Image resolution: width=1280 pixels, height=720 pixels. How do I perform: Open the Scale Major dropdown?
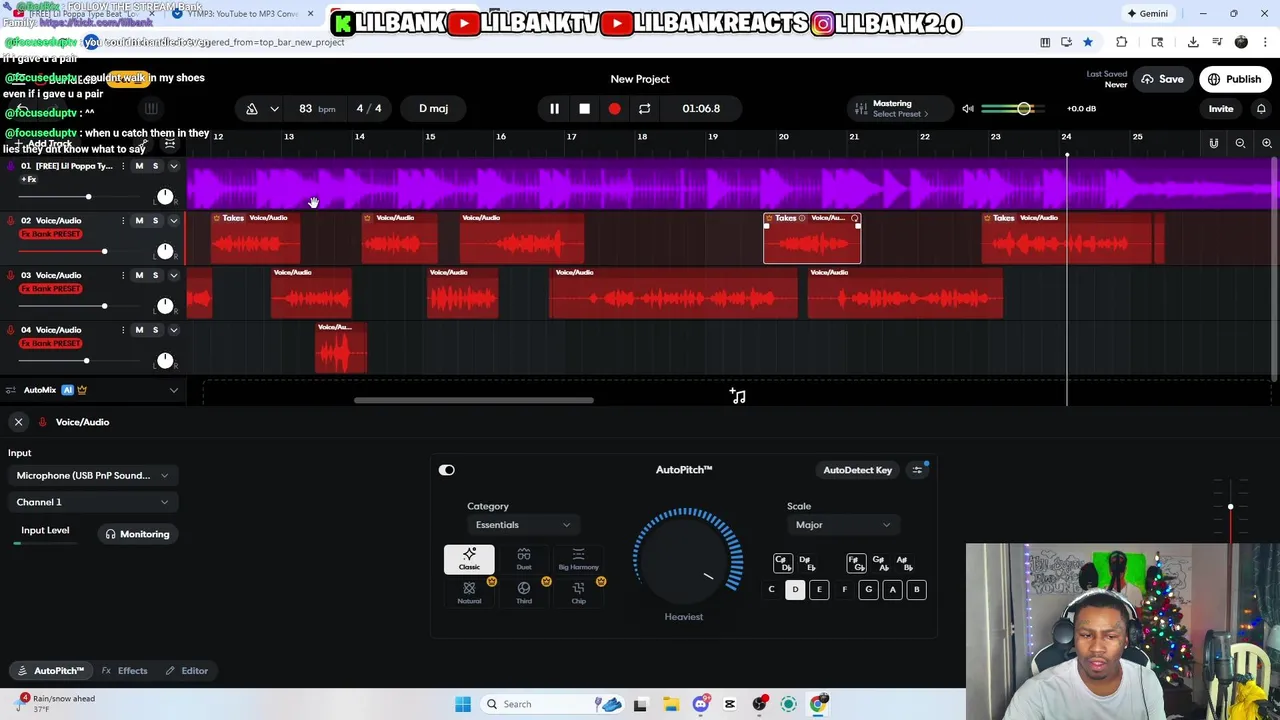coord(842,525)
